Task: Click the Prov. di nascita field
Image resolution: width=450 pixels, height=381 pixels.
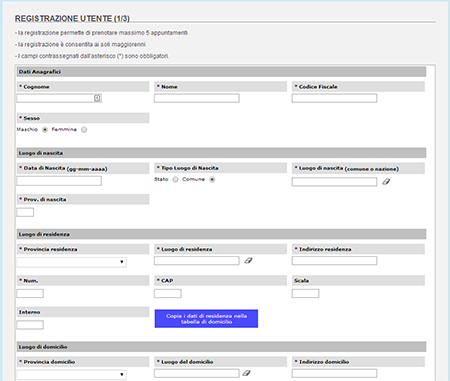Action: [x=25, y=212]
